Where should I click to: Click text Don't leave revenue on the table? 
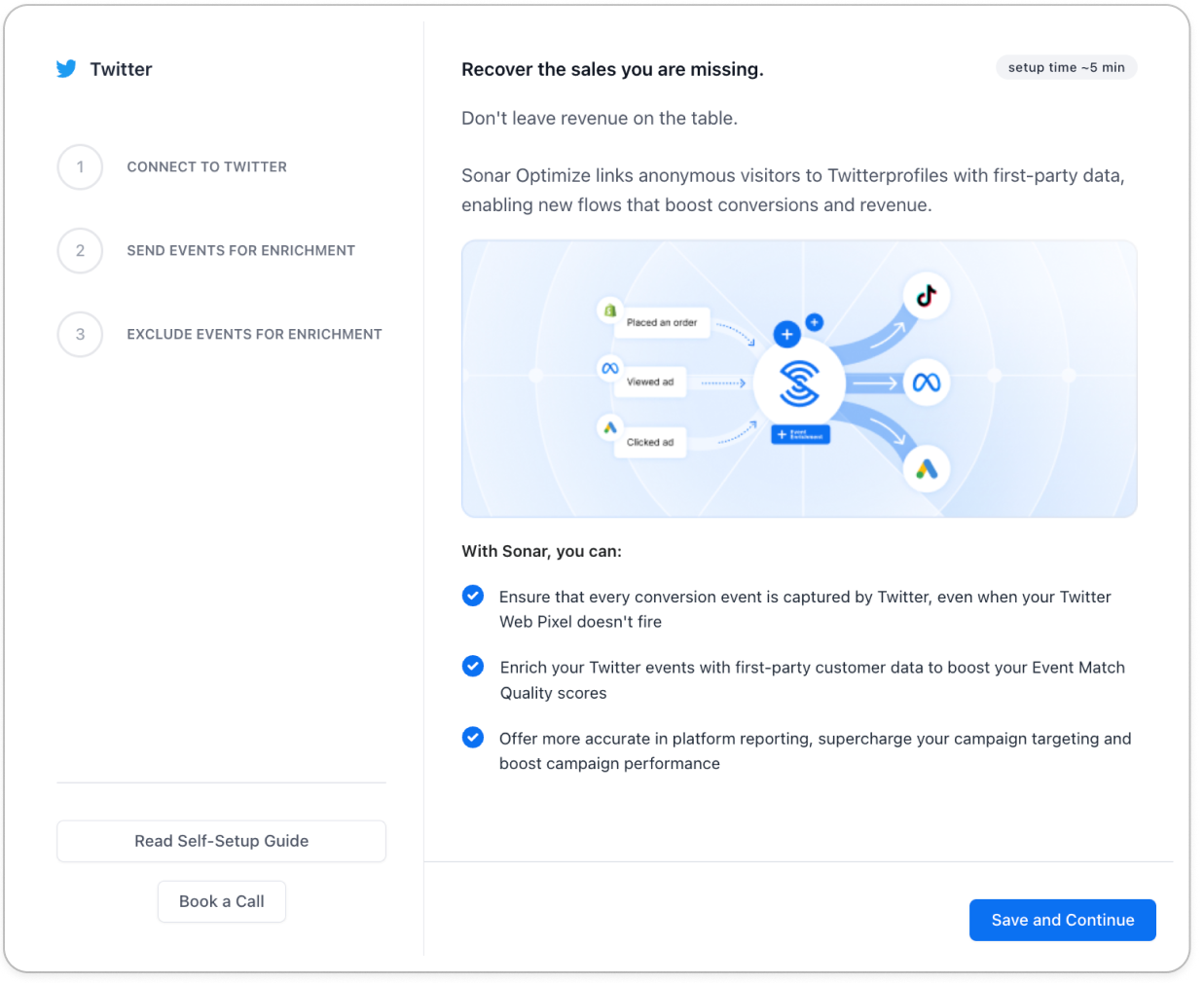[x=600, y=119]
